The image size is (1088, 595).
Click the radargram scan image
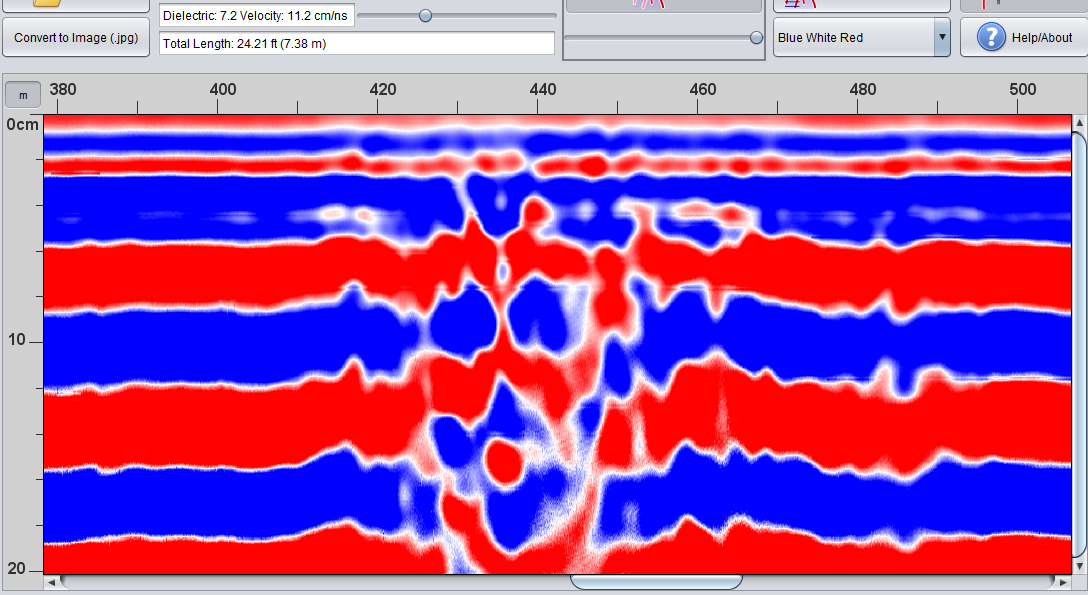click(x=558, y=344)
